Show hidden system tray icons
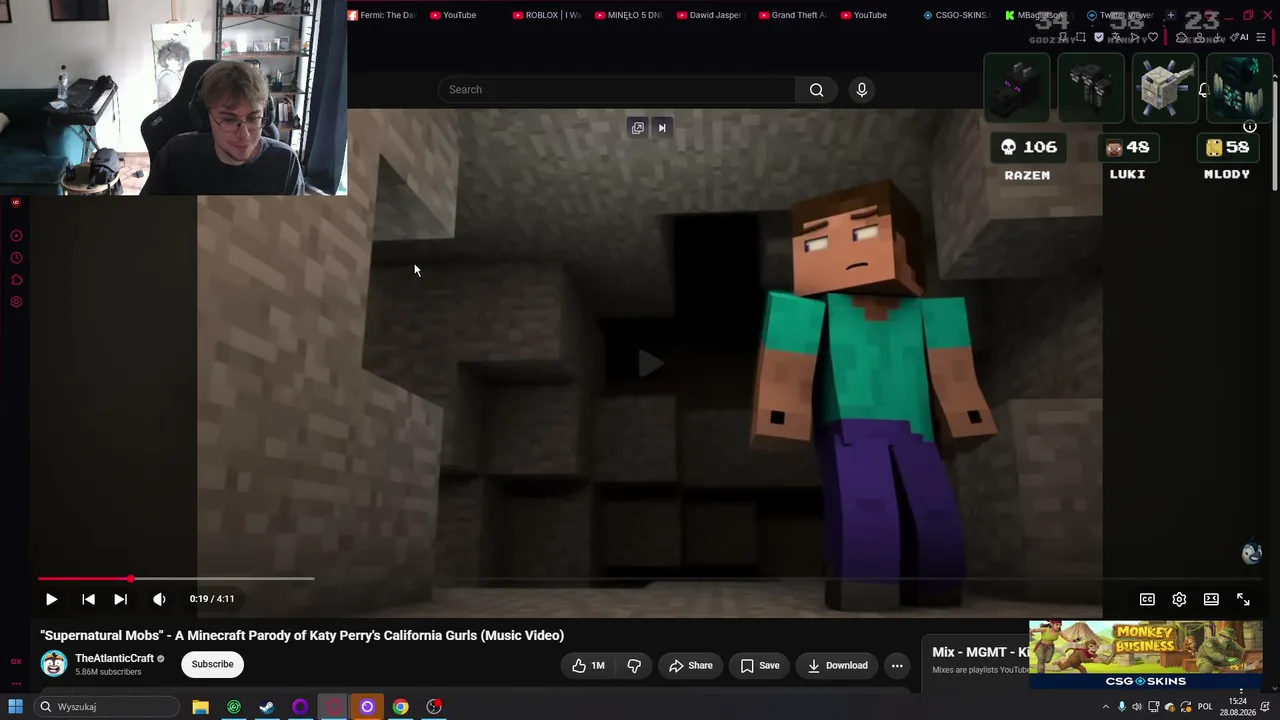1280x720 pixels. [1105, 707]
